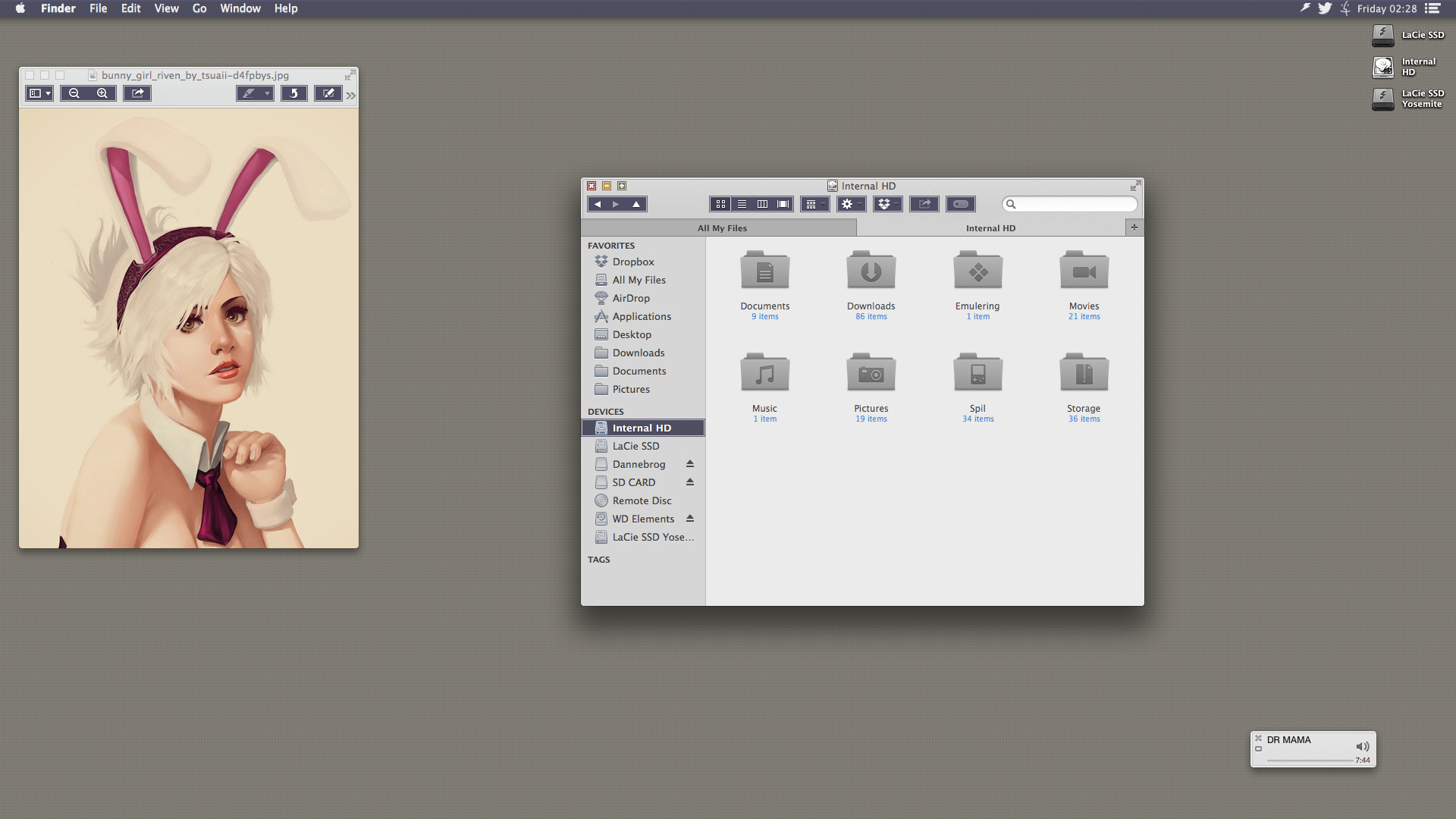Rotate the Preview image left
The image size is (1456, 819).
click(x=294, y=93)
